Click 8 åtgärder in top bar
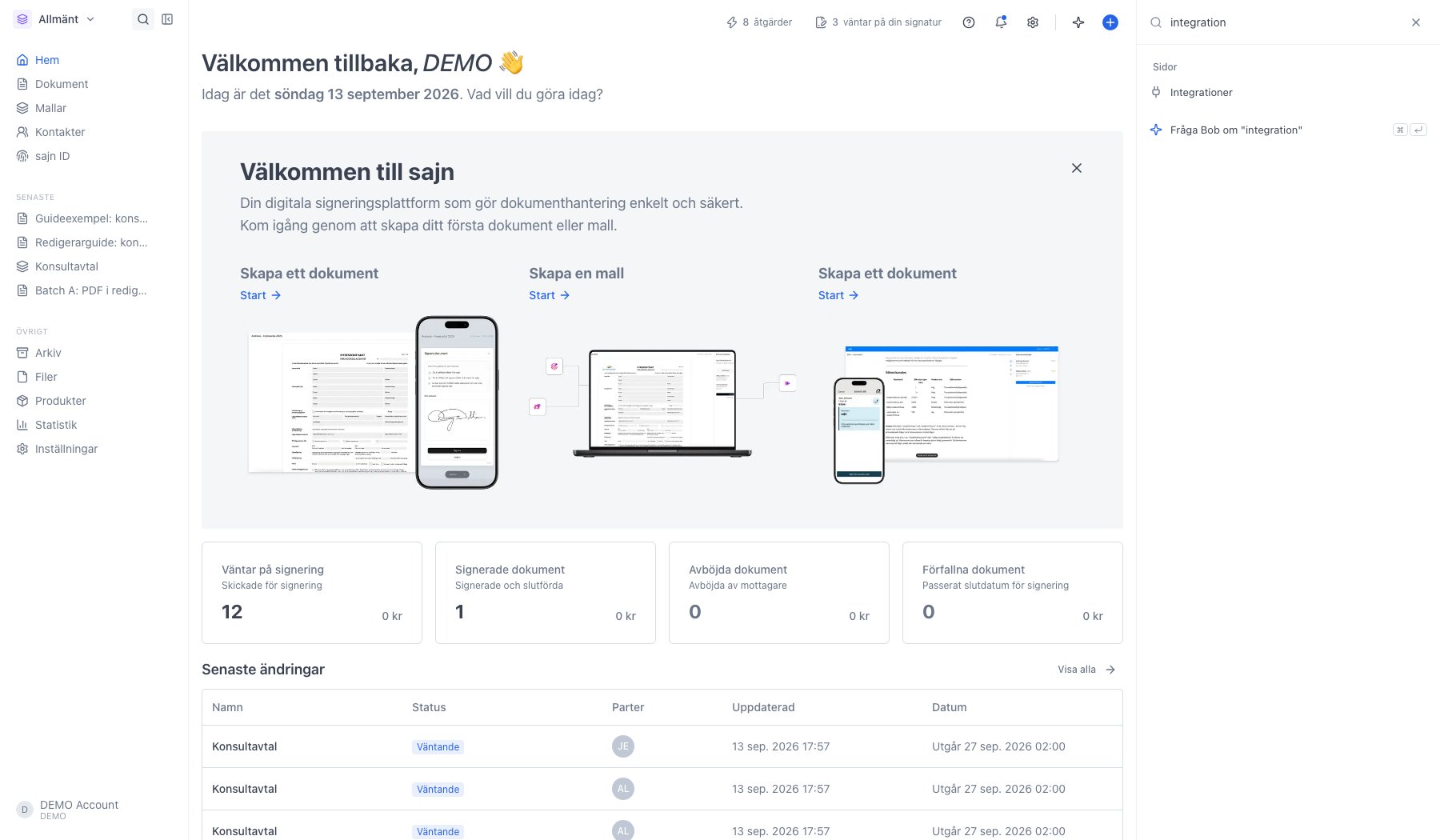Viewport: 1440px width, 840px height. click(x=758, y=22)
